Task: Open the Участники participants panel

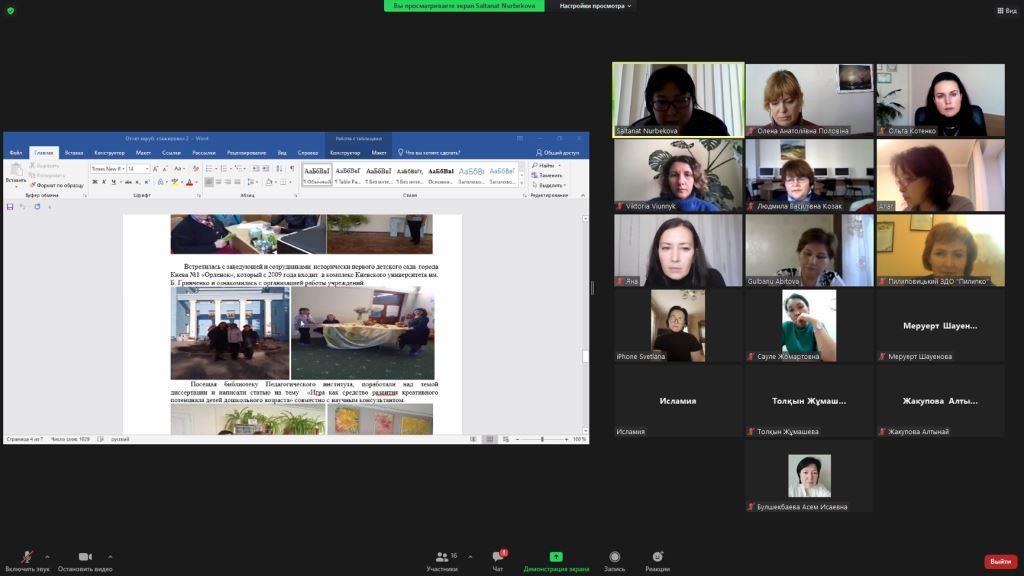Action: tap(442, 558)
